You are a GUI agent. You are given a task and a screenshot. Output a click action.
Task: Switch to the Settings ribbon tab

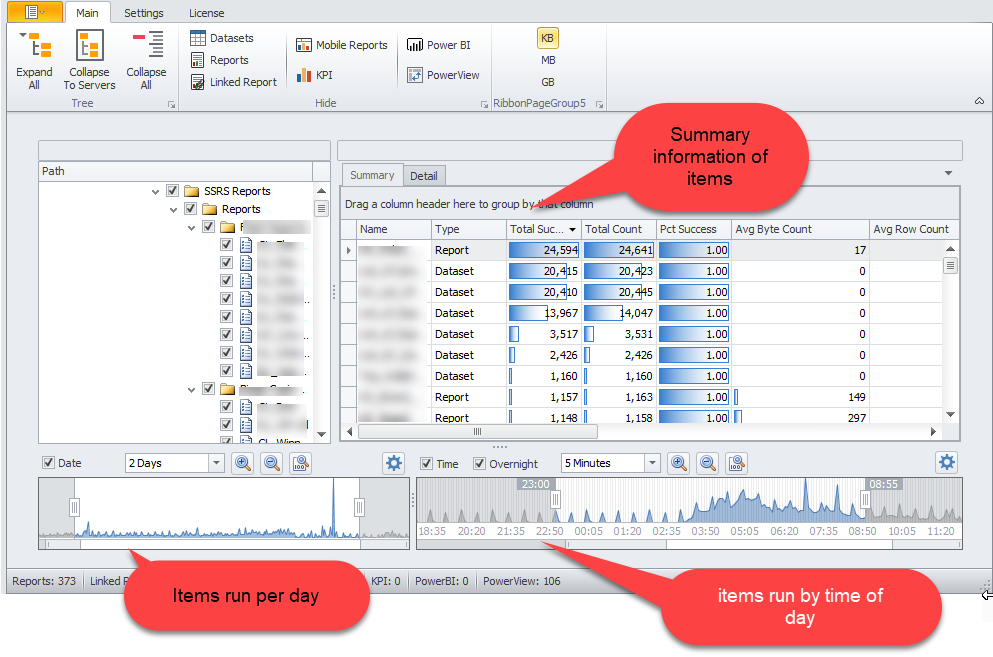(x=143, y=13)
